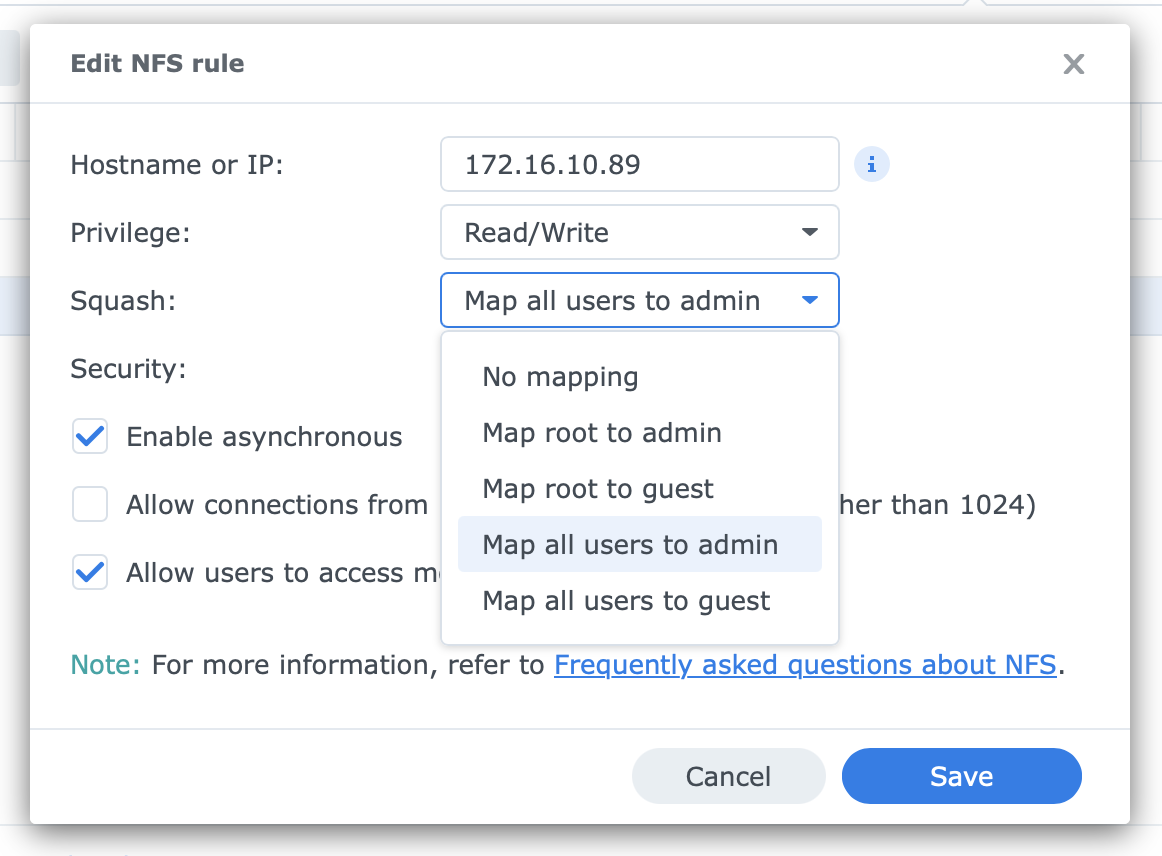Select highlighted Map all users to admin
Screen dimensions: 1162x856
click(630, 545)
